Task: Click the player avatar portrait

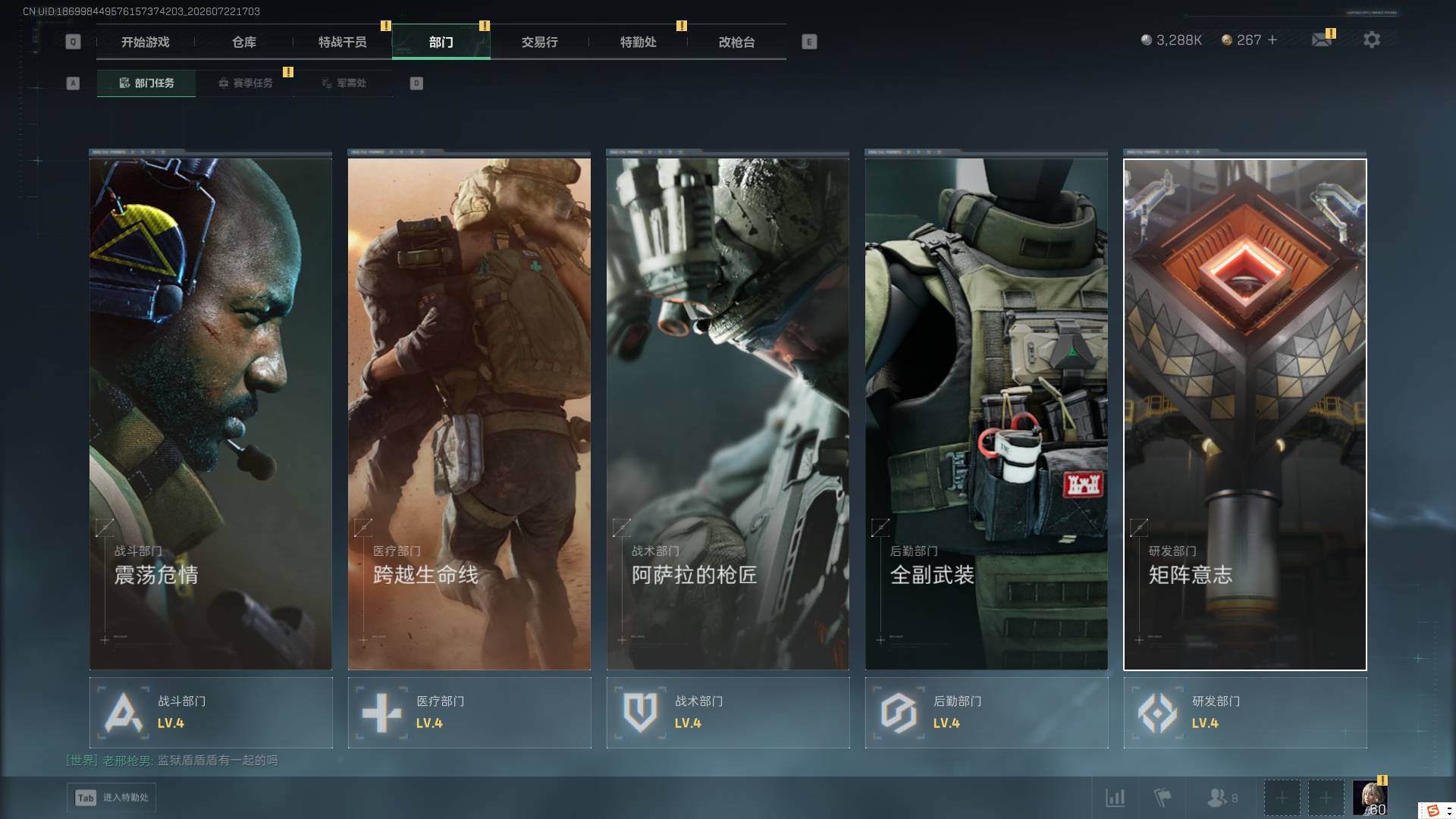Action: [x=1370, y=798]
